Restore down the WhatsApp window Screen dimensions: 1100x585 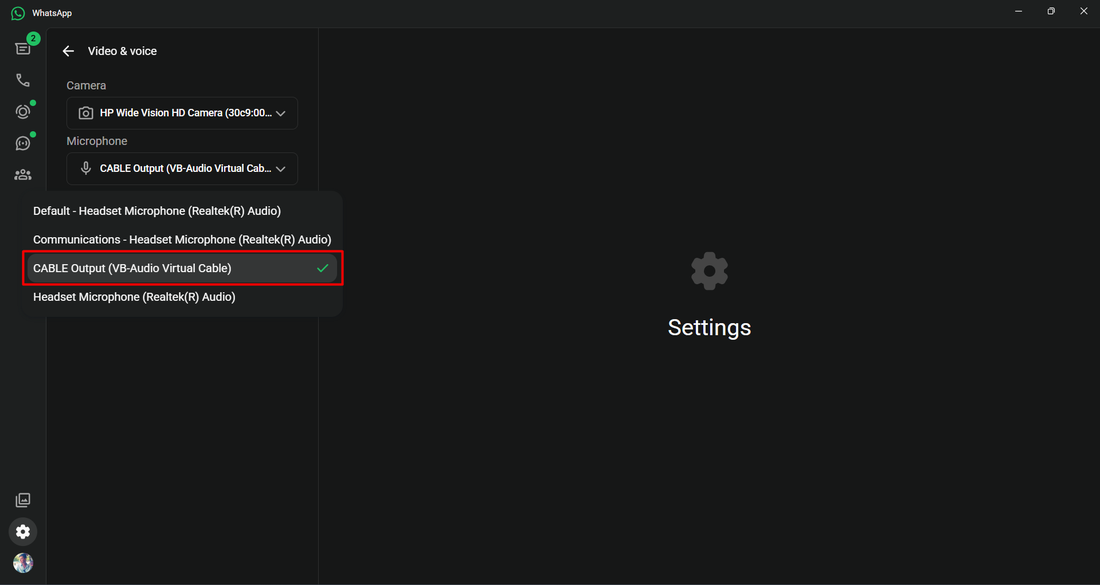coord(1051,11)
